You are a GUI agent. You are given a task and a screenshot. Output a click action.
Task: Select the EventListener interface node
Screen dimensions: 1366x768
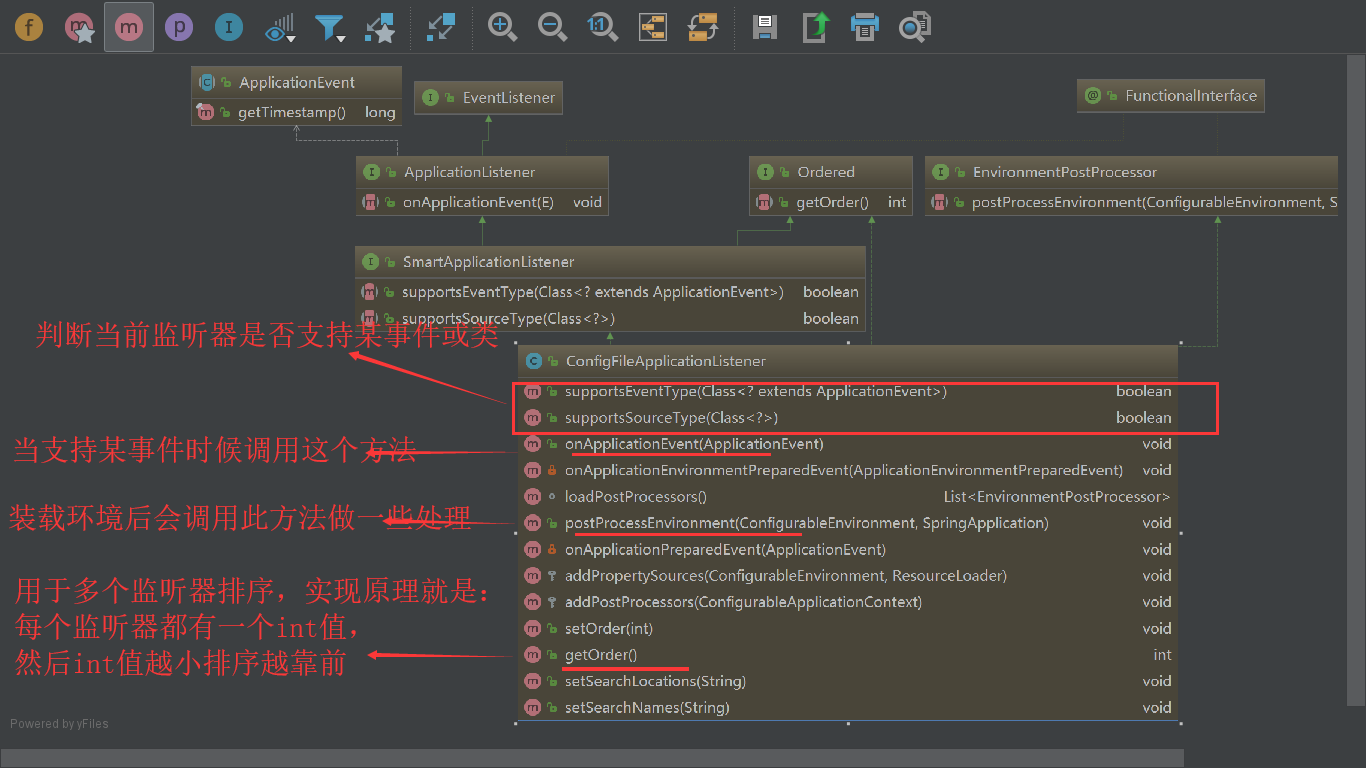pos(489,97)
